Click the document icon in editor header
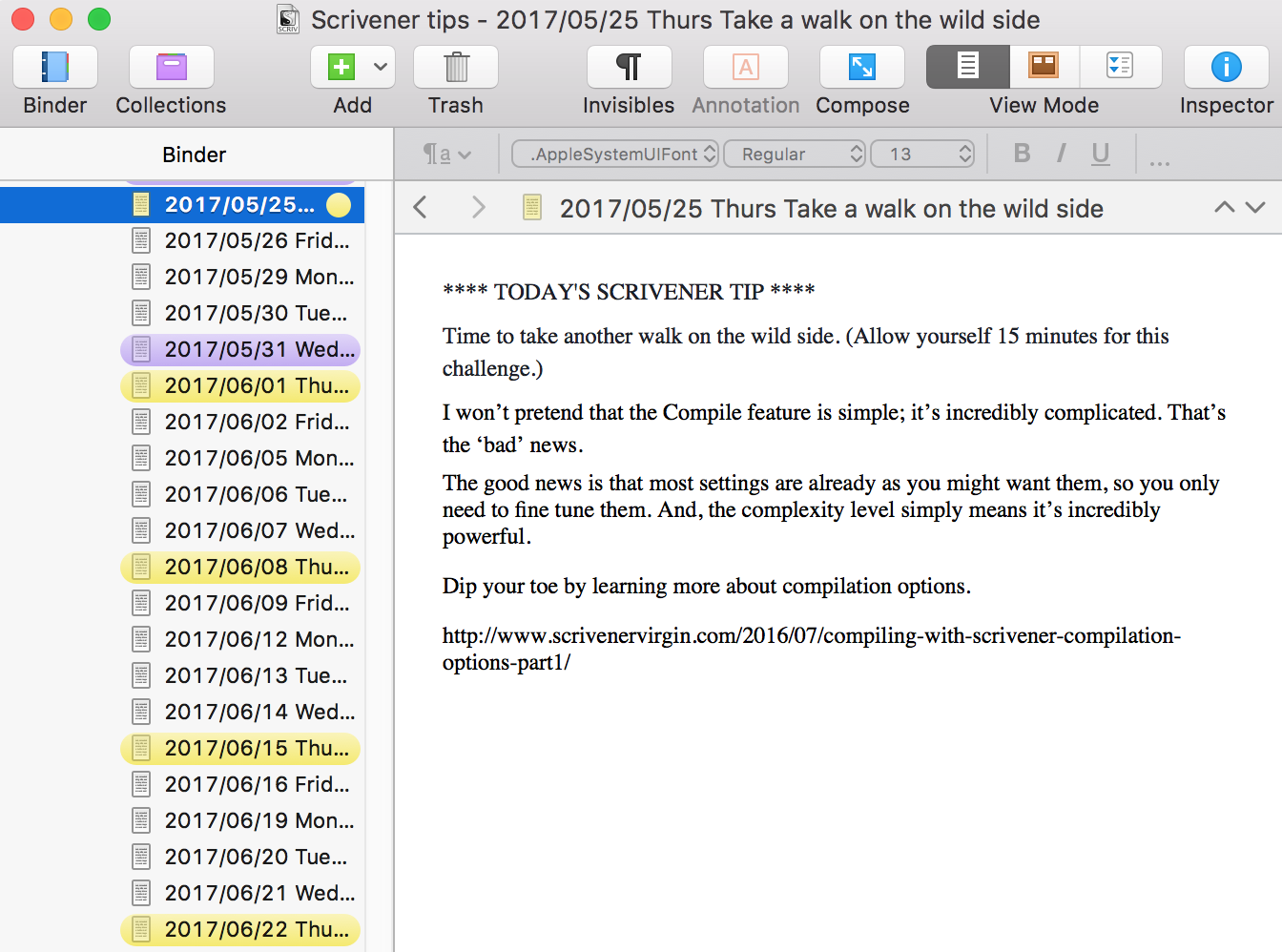1282x952 pixels. point(532,207)
